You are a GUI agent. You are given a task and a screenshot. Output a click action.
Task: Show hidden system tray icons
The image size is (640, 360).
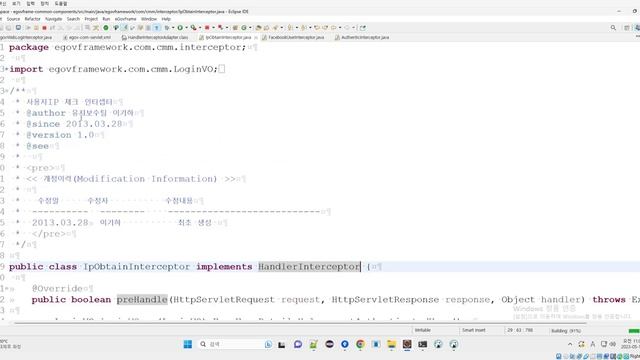[x=570, y=344]
